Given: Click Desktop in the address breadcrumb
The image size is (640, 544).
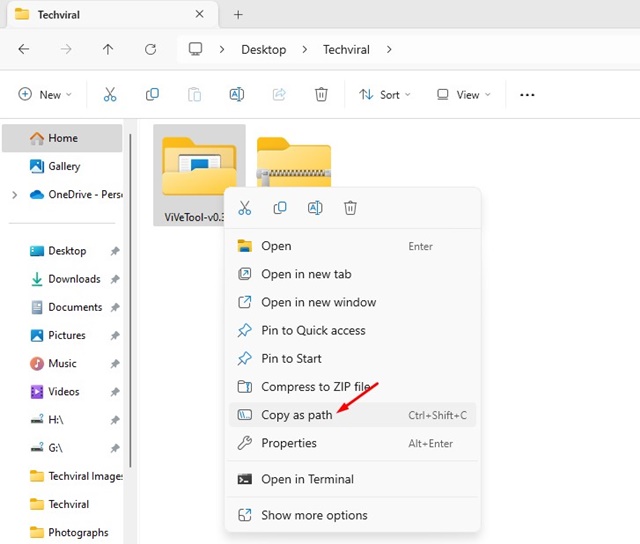Looking at the screenshot, I should 264,49.
